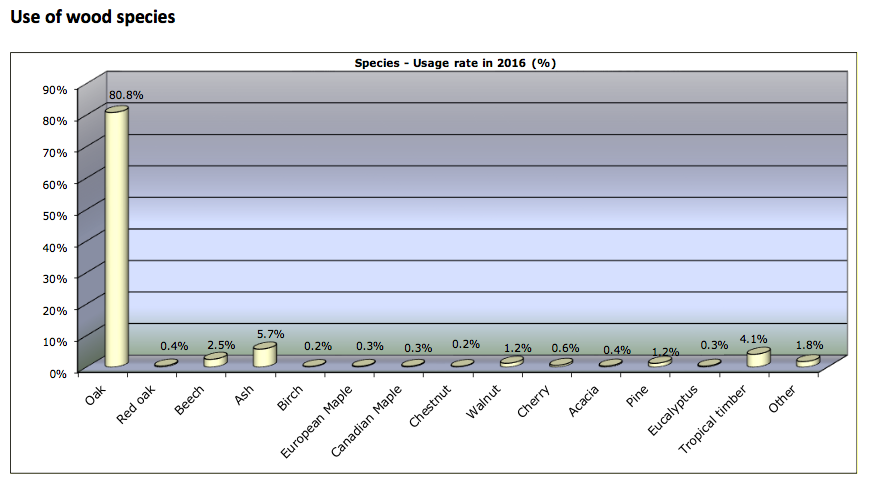870x483 pixels.
Task: Click the 0.4% label above Red oak
Action: [174, 347]
